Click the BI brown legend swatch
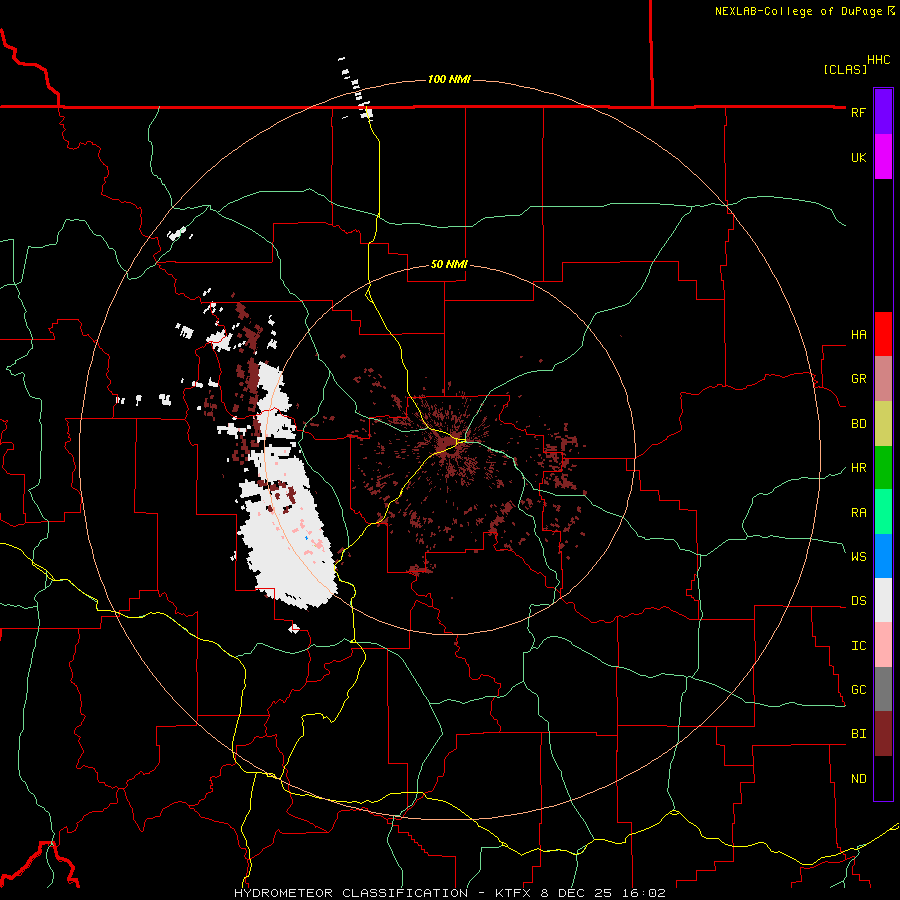 point(883,734)
